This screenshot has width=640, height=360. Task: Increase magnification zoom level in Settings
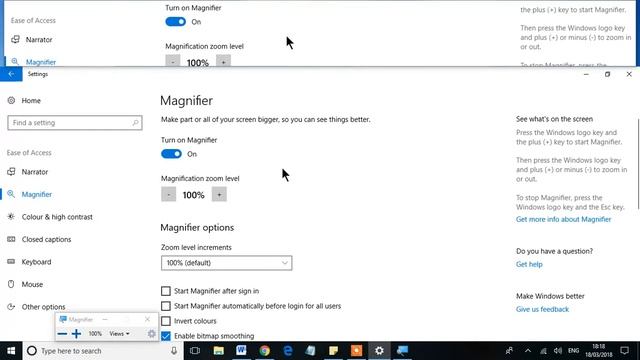point(219,195)
